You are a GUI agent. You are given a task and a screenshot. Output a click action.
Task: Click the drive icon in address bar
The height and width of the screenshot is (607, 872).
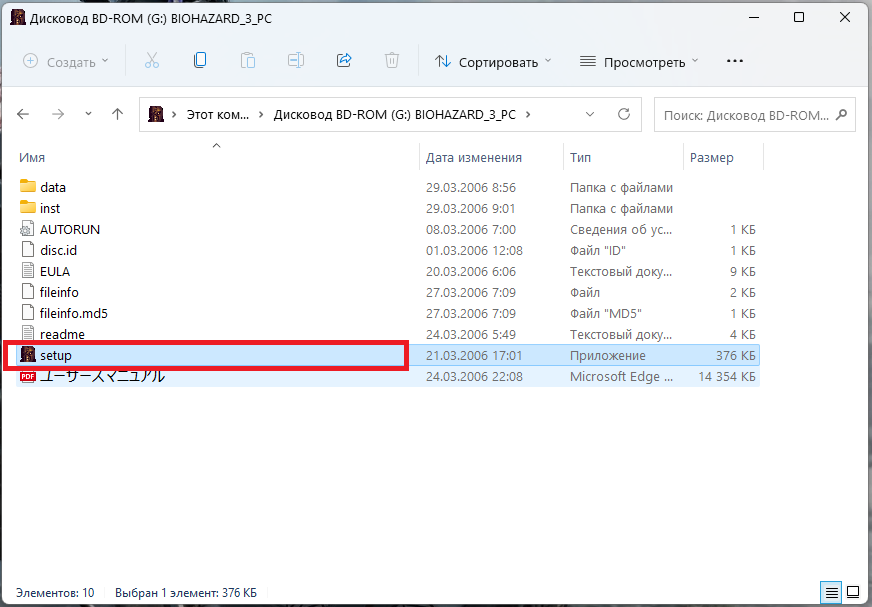tap(156, 115)
